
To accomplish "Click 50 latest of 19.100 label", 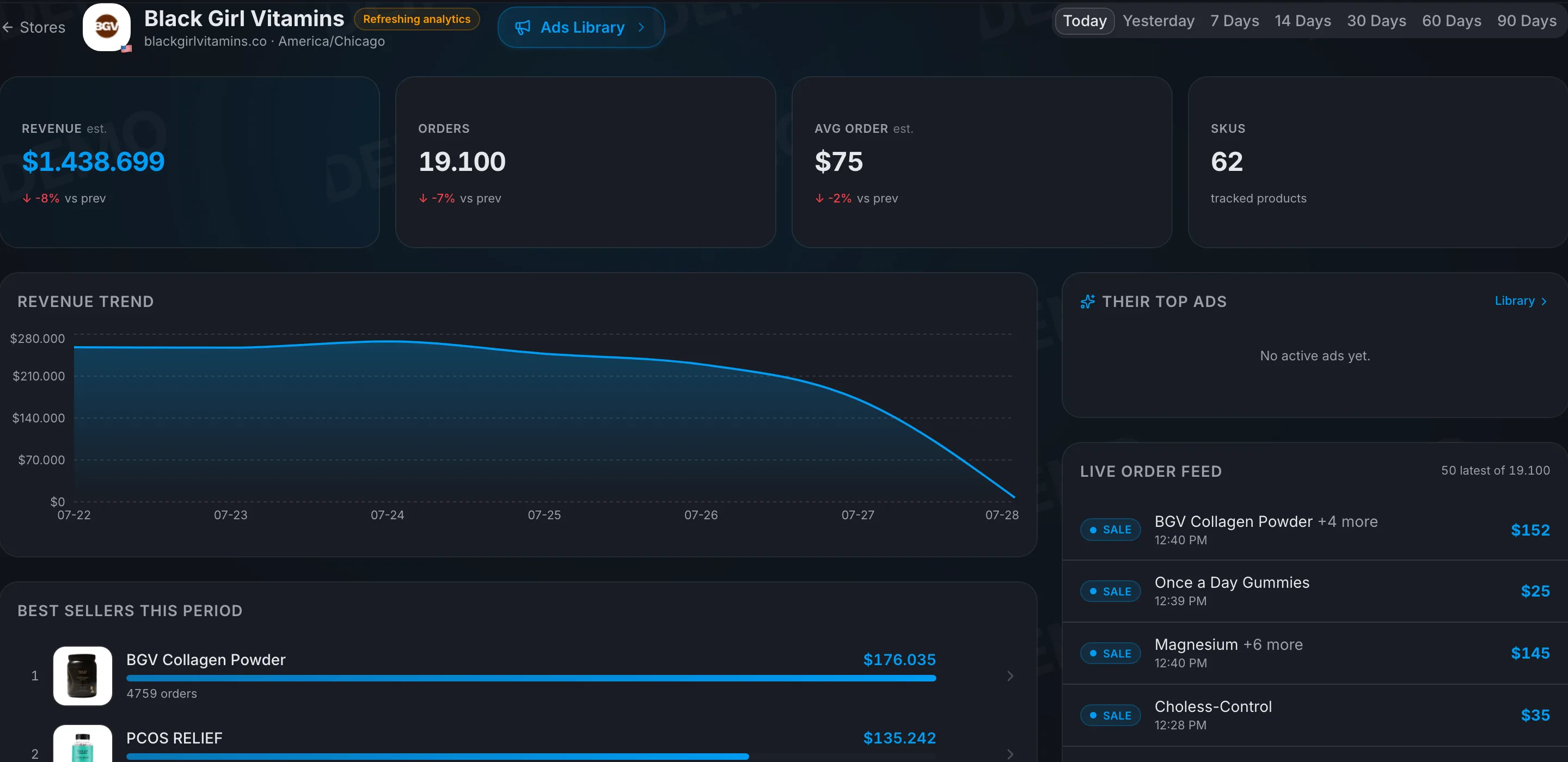I will point(1495,470).
